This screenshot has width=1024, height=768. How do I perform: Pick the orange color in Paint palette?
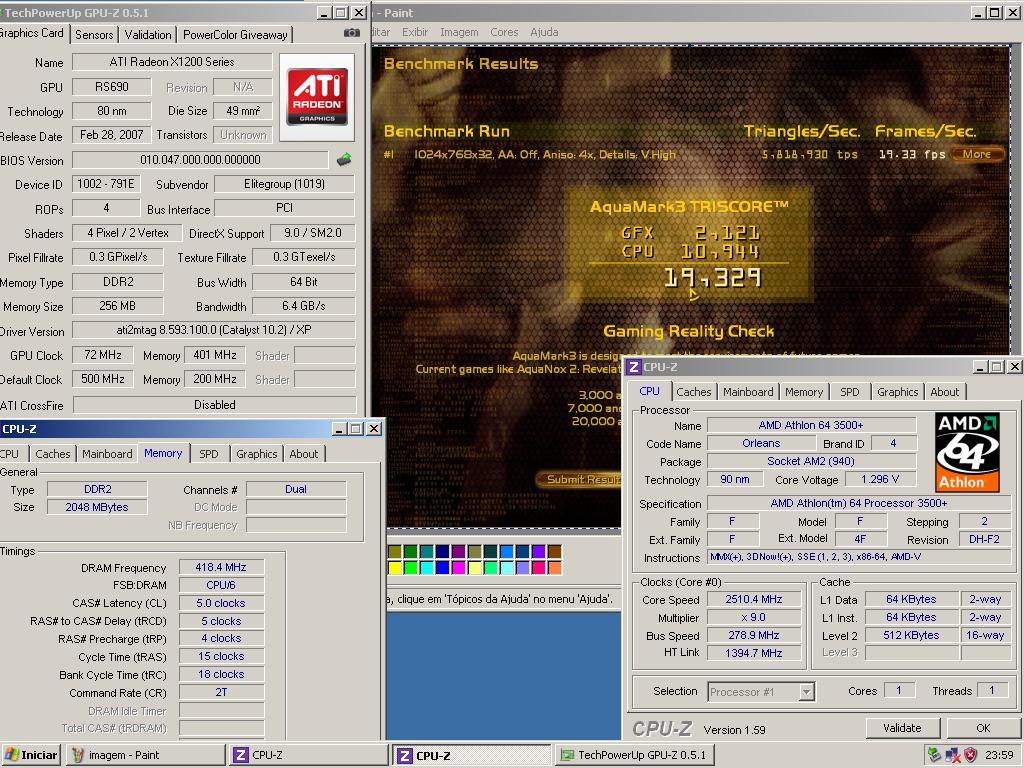point(554,568)
